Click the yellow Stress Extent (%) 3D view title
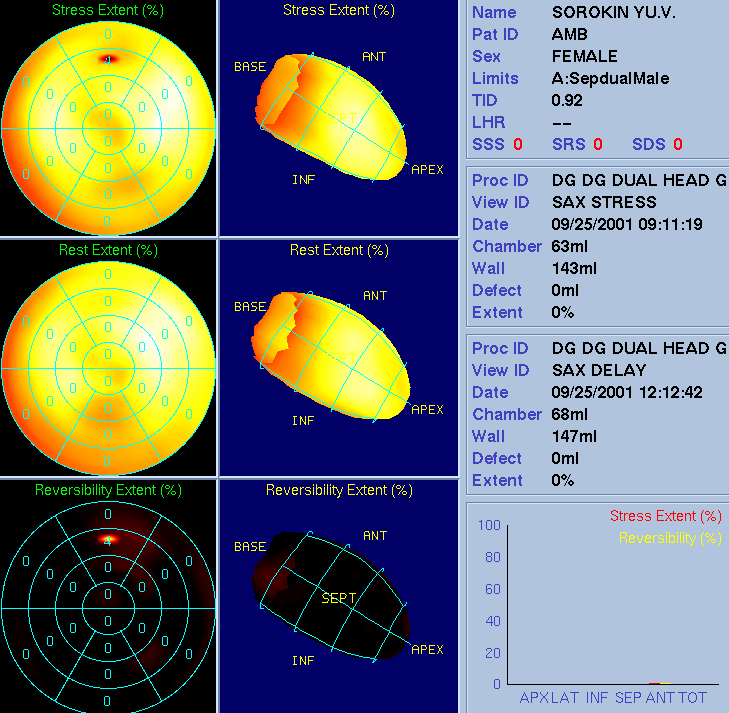Image resolution: width=729 pixels, height=713 pixels. point(339,10)
